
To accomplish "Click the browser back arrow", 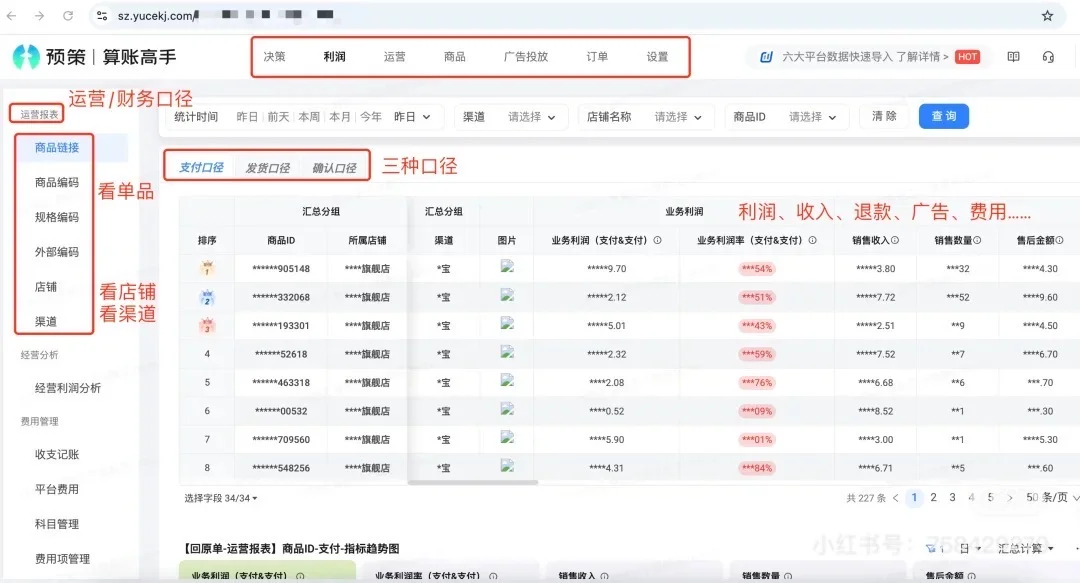I will [12, 15].
